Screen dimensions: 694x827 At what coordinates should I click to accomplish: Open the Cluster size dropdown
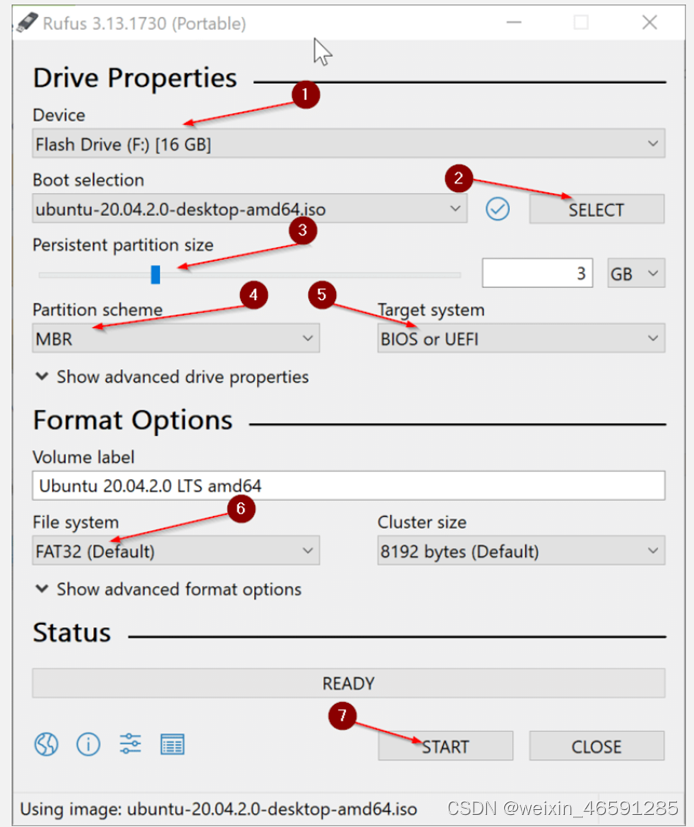click(x=521, y=551)
